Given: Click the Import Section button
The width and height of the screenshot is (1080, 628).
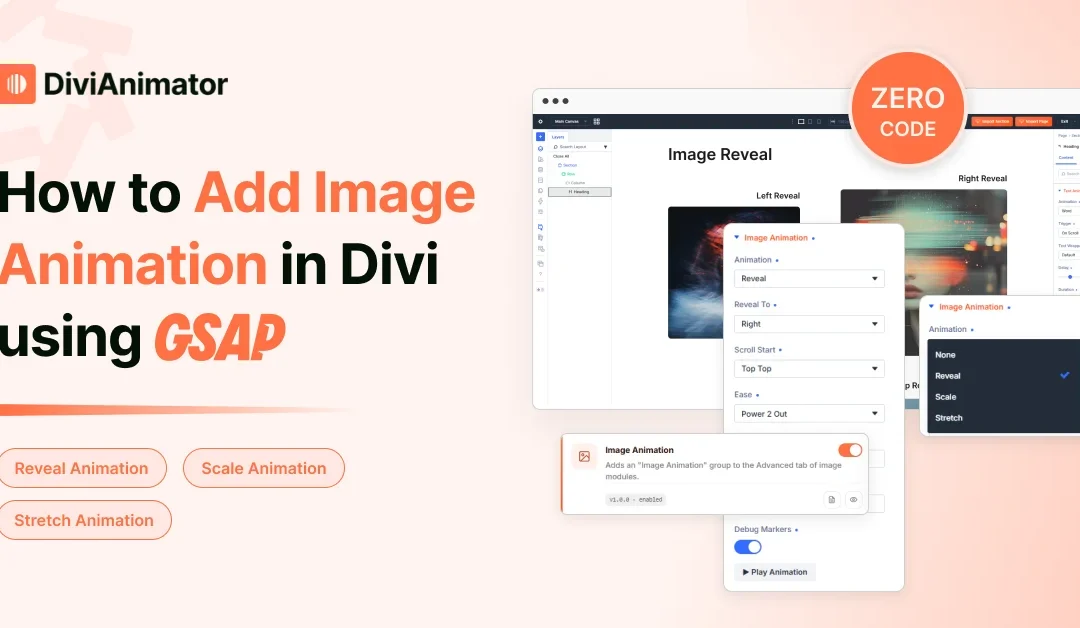Looking at the screenshot, I should coord(992,121).
